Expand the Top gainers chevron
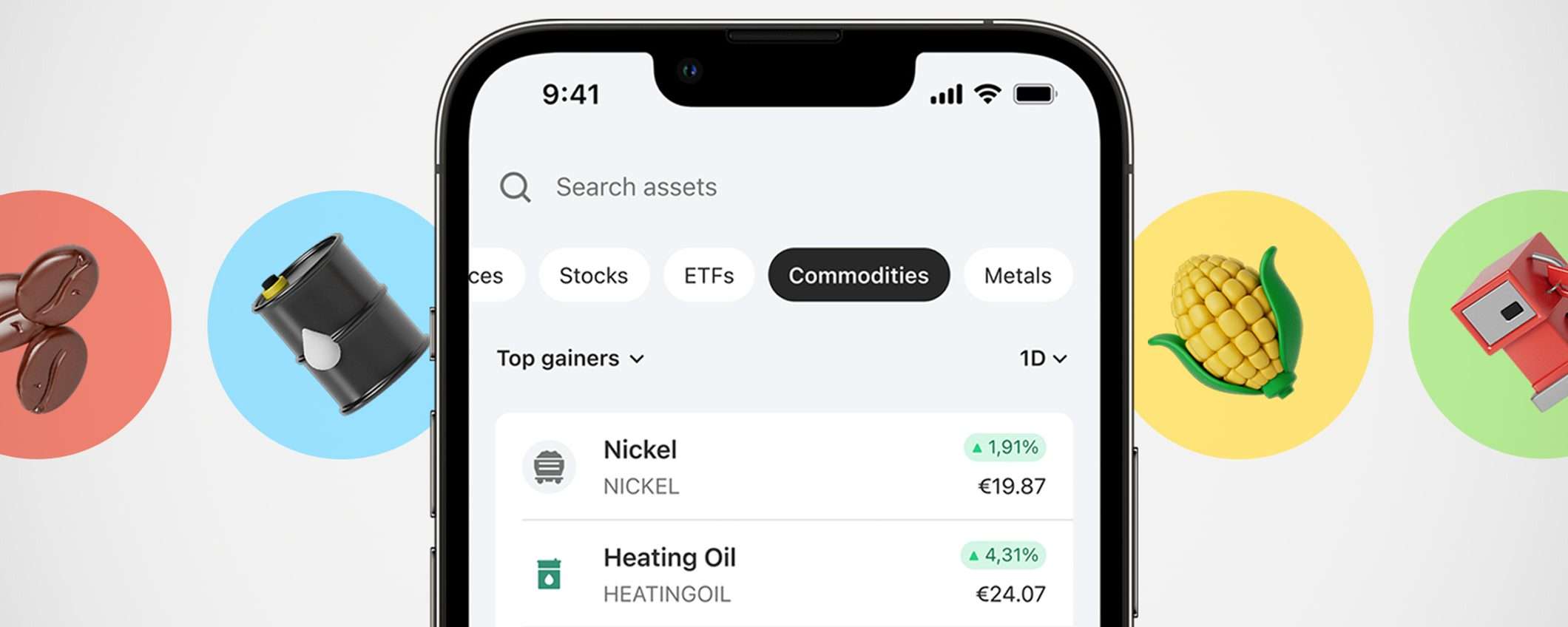Viewport: 1568px width, 627px height. tap(638, 360)
